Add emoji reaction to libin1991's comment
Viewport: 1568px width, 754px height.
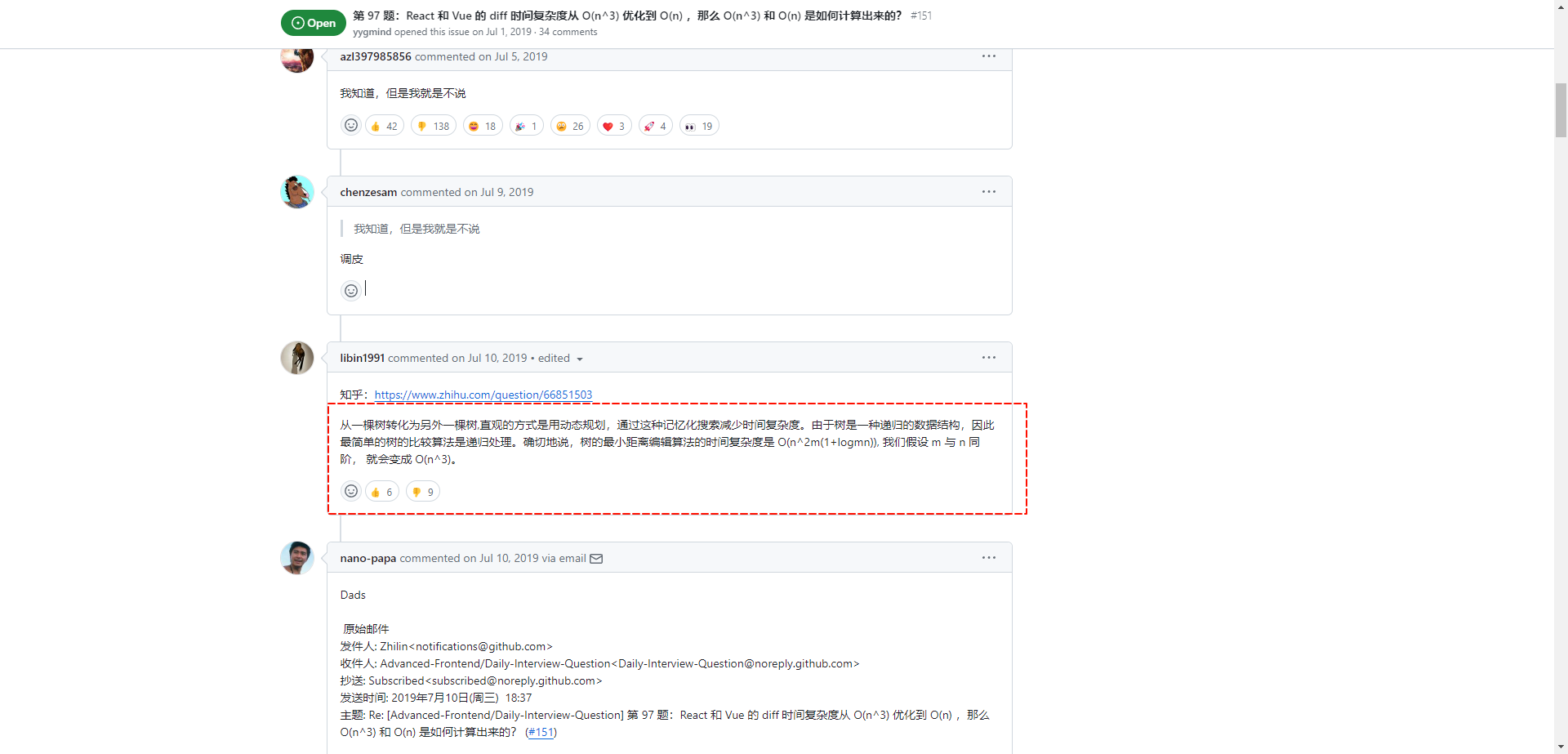tap(351, 492)
